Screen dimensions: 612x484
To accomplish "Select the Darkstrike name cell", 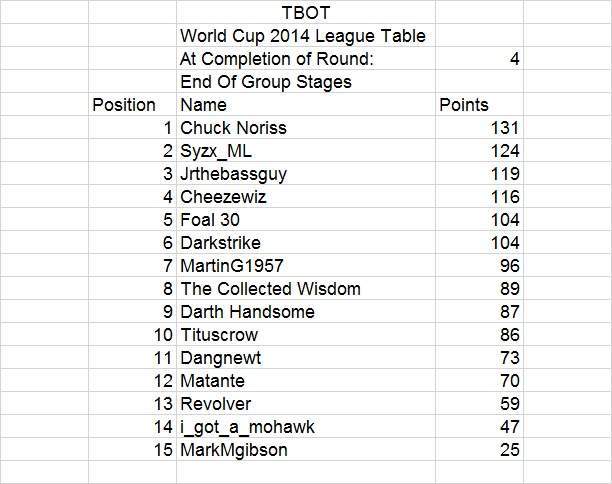I will pos(306,242).
